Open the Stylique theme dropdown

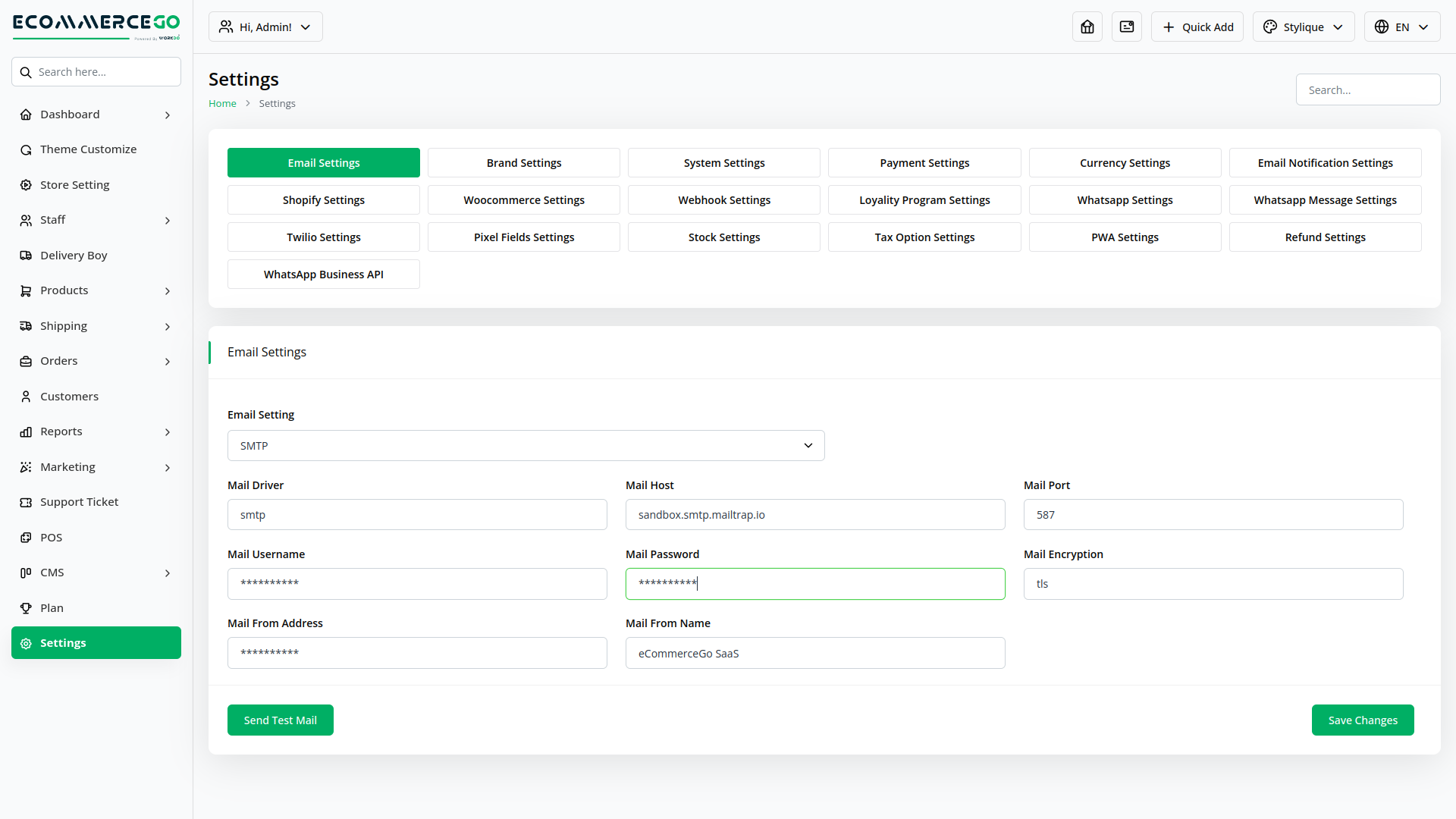1303,27
